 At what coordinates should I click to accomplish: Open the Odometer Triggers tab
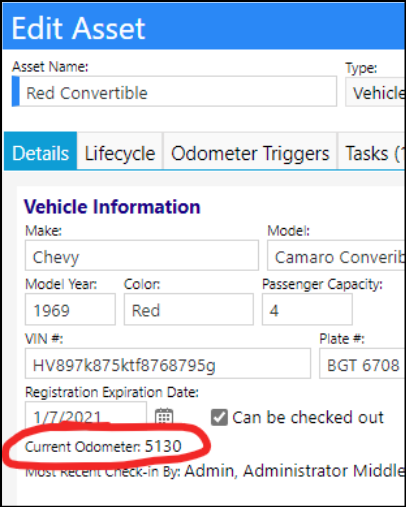(x=250, y=153)
